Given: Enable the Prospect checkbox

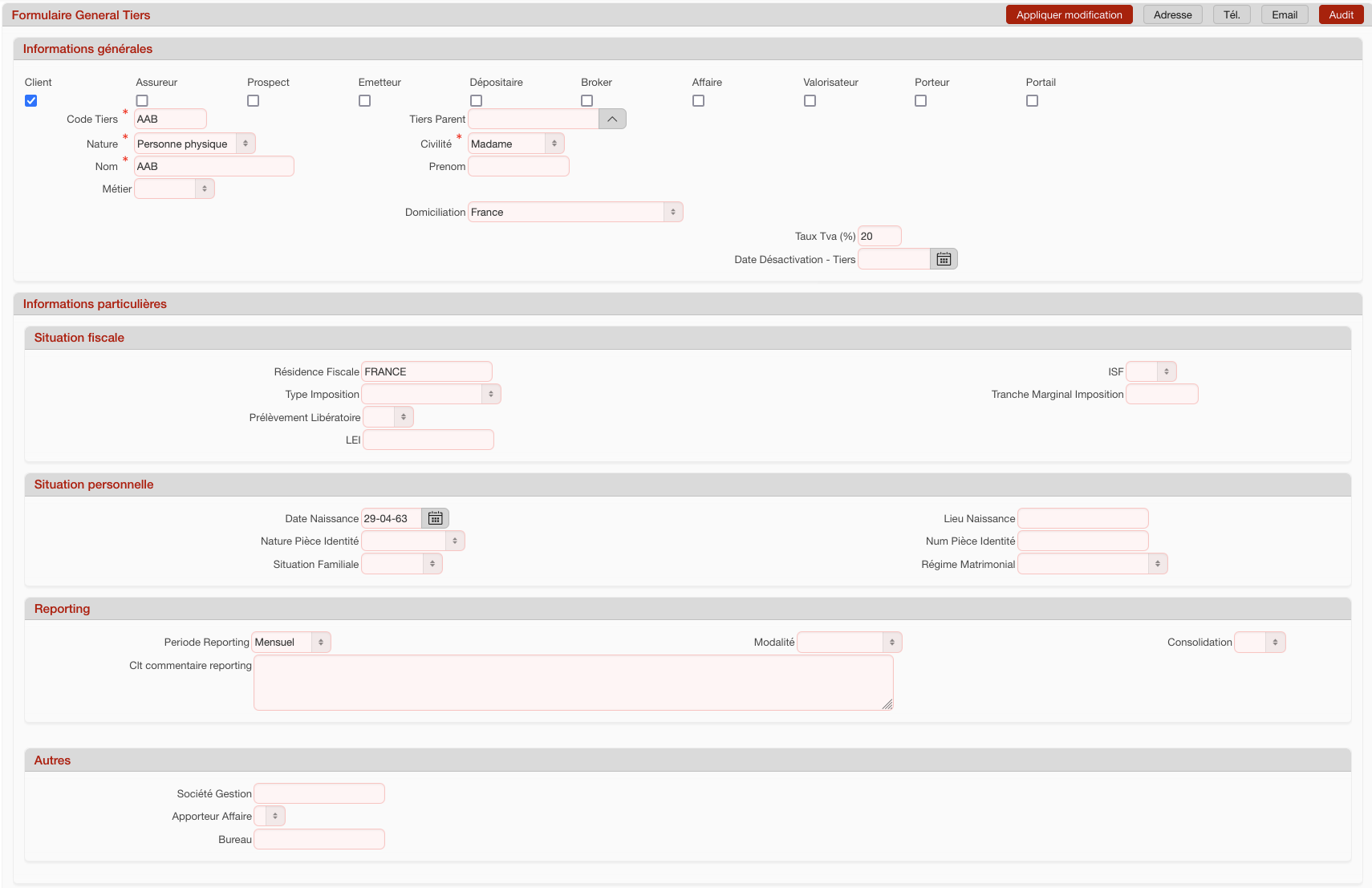Looking at the screenshot, I should click(254, 101).
